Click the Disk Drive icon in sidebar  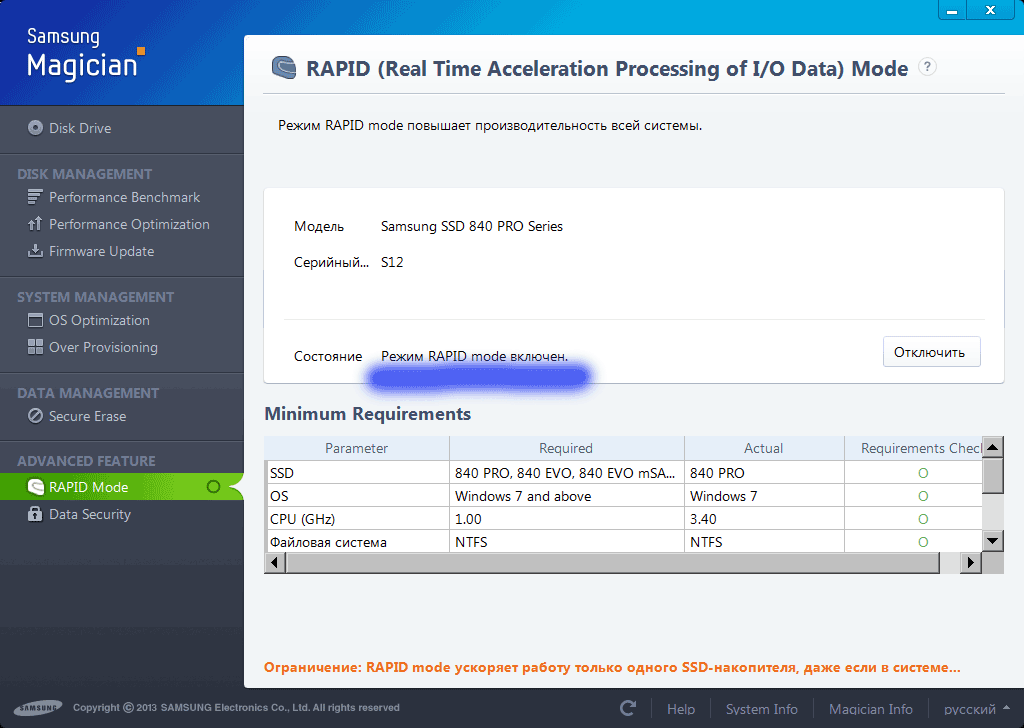pos(35,128)
